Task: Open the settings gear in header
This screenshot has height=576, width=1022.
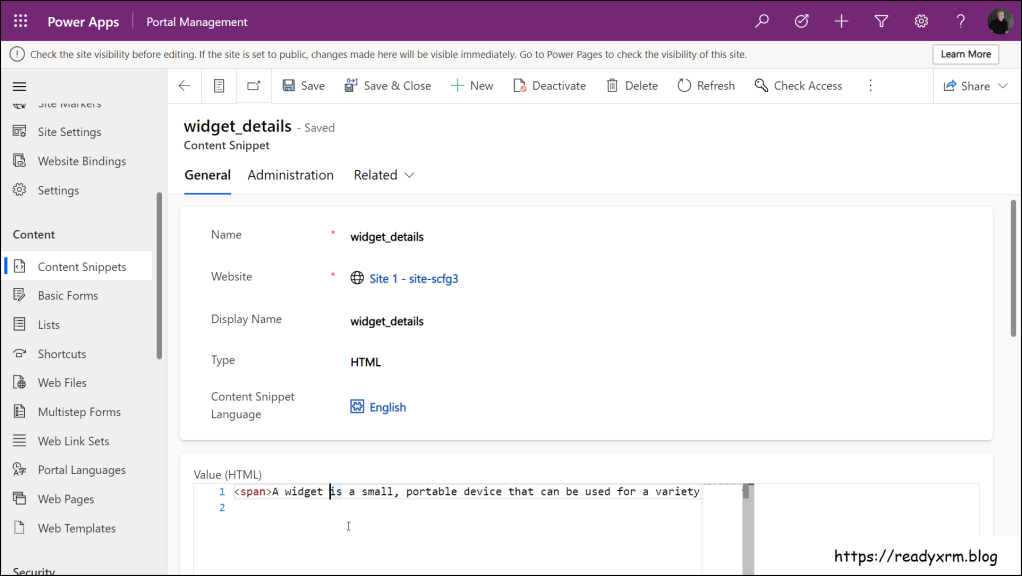Action: [x=921, y=21]
